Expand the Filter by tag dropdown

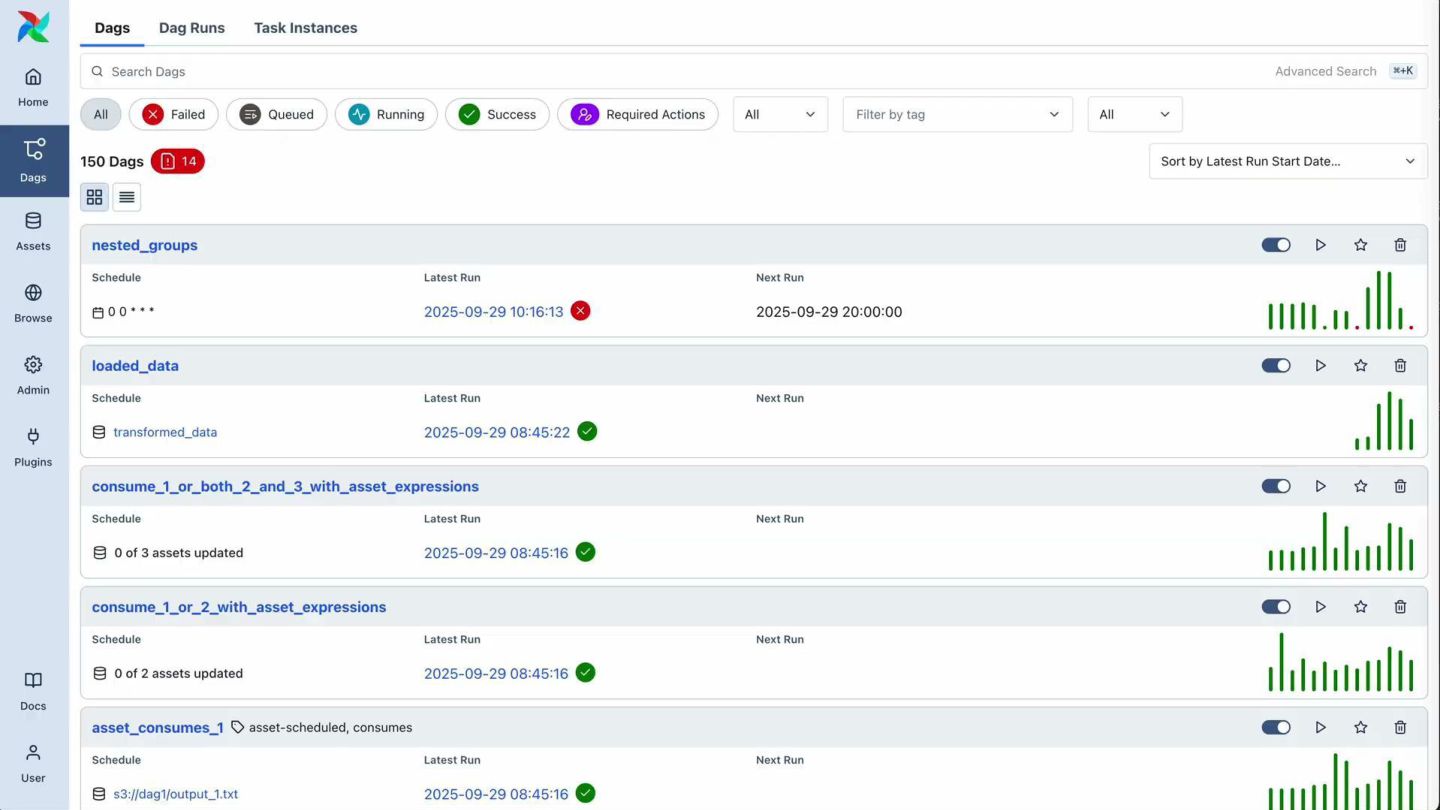[x=957, y=114]
